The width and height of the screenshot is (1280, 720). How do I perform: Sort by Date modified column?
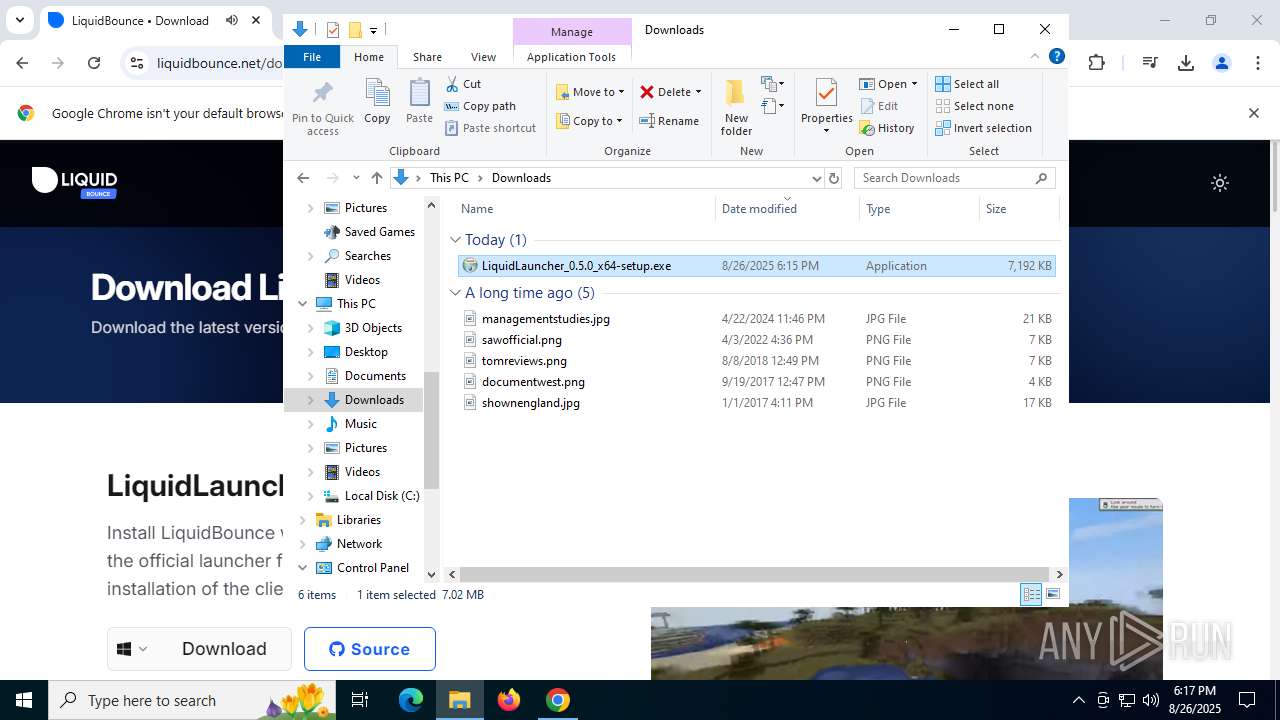[x=786, y=209]
